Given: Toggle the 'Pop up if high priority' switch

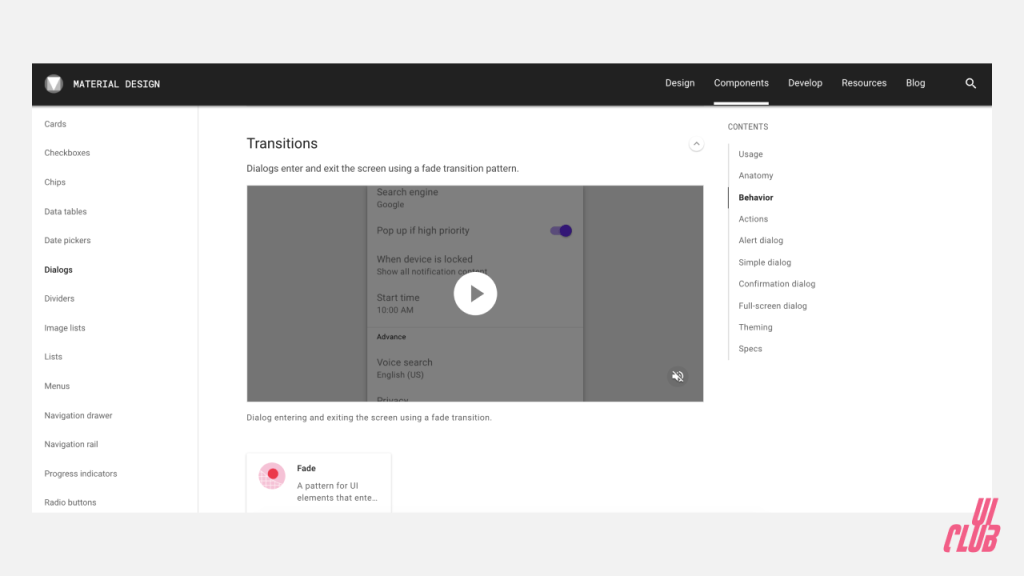Looking at the screenshot, I should coord(561,231).
